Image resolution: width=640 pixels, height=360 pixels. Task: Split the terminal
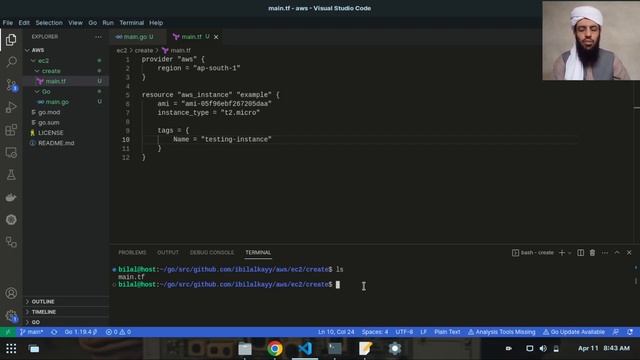[580, 253]
